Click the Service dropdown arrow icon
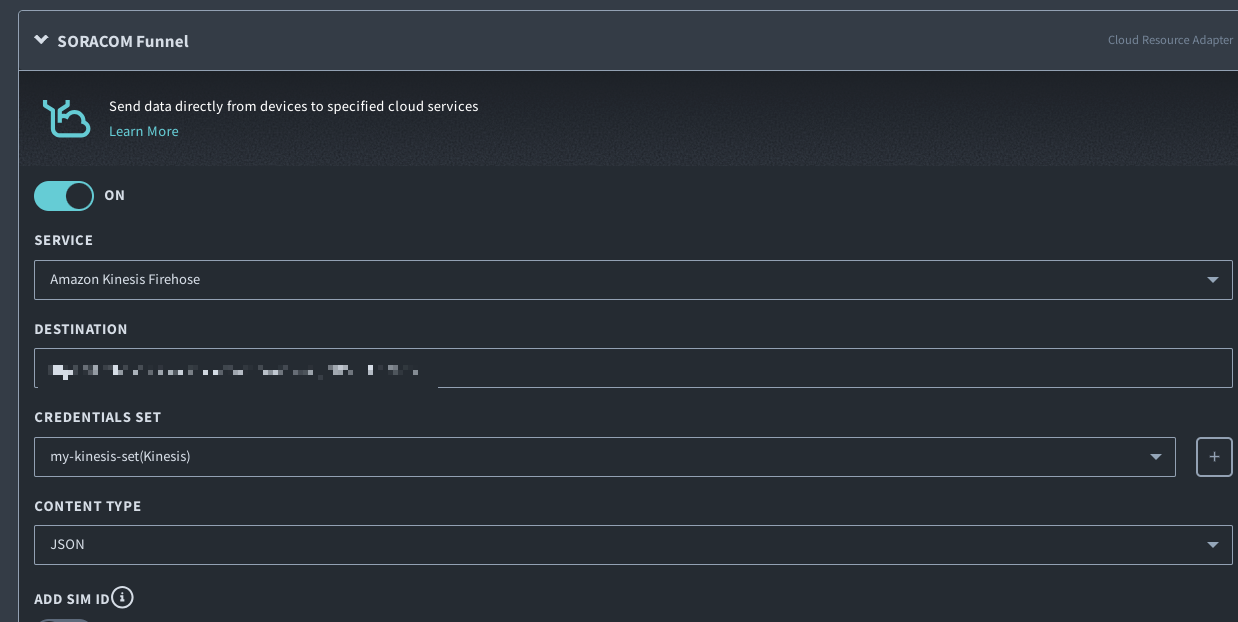The width and height of the screenshot is (1238, 622). 1212,280
